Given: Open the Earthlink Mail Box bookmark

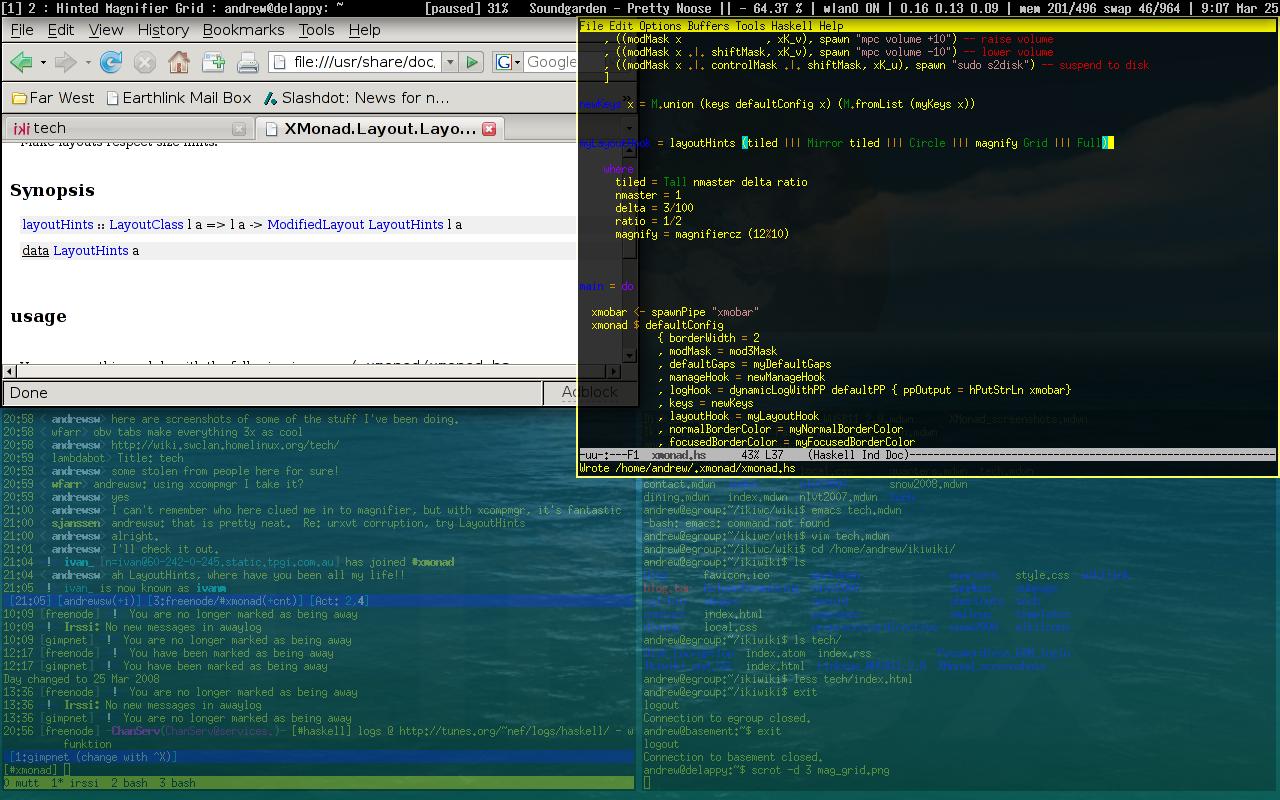Looking at the screenshot, I should coord(179,98).
